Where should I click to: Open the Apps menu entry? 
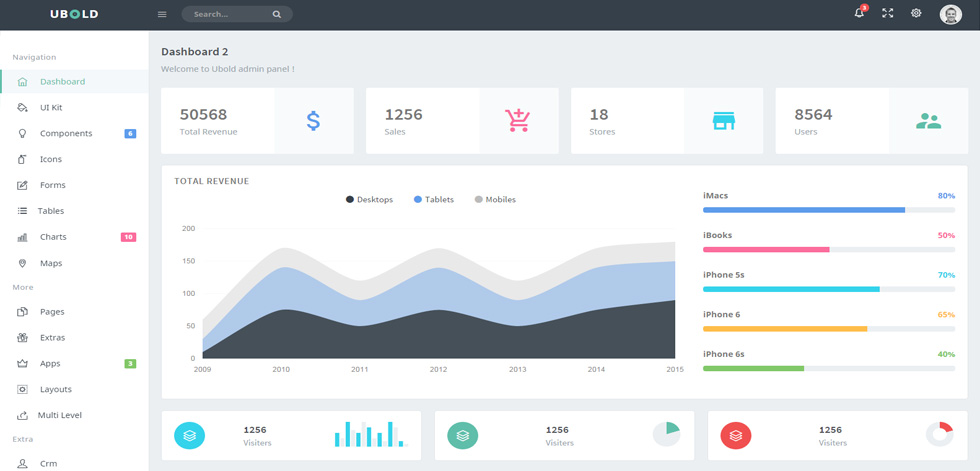[74, 364]
